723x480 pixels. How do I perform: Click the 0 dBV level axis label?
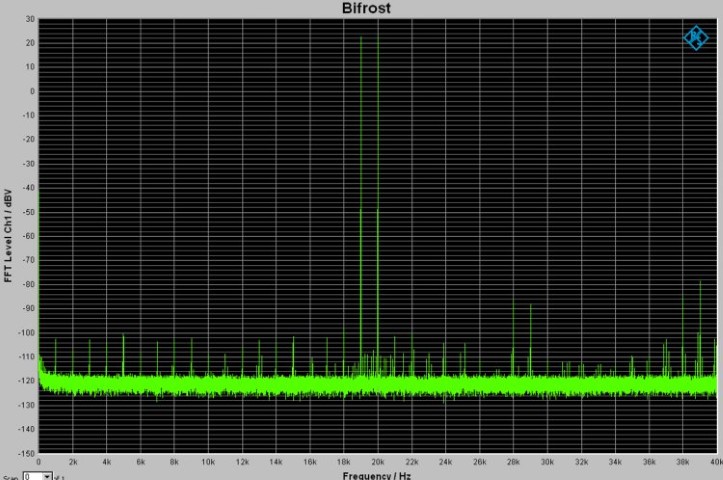32,91
